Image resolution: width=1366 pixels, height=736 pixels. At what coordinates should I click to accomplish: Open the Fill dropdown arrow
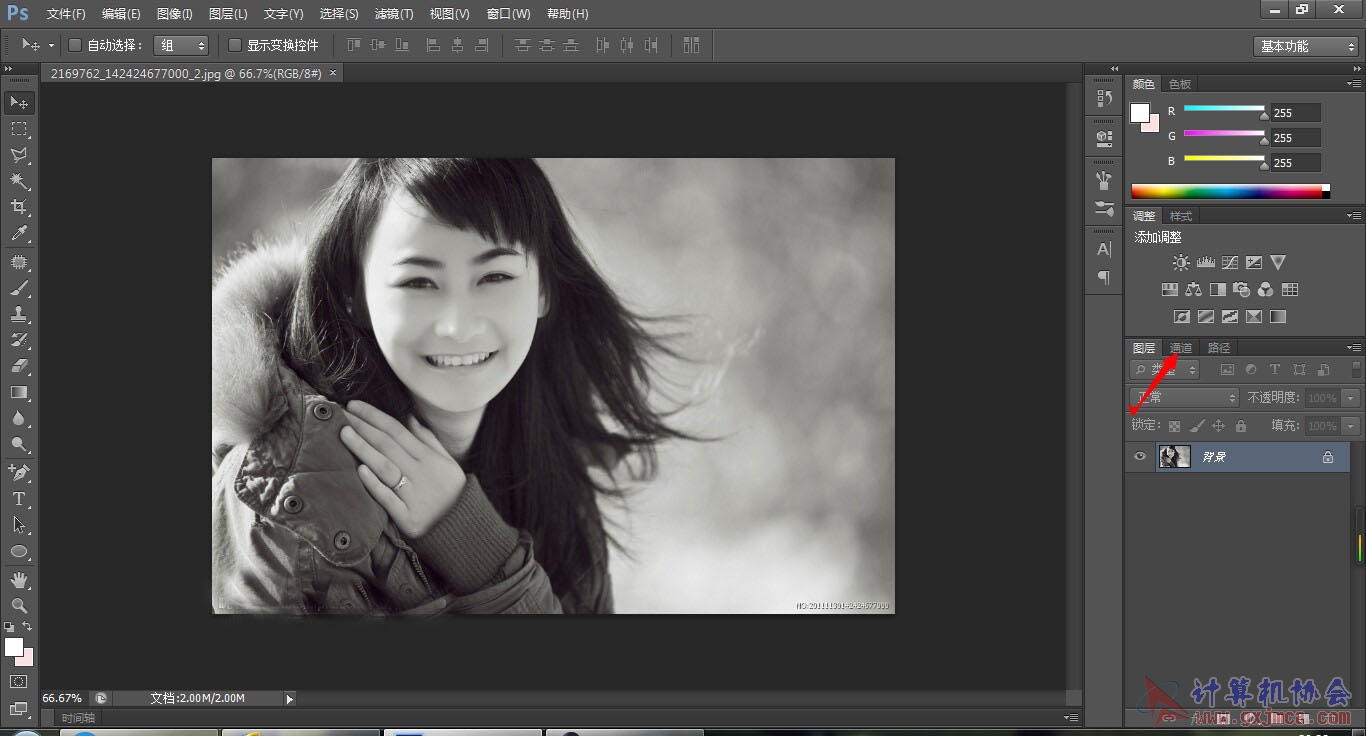pyautogui.click(x=1352, y=426)
